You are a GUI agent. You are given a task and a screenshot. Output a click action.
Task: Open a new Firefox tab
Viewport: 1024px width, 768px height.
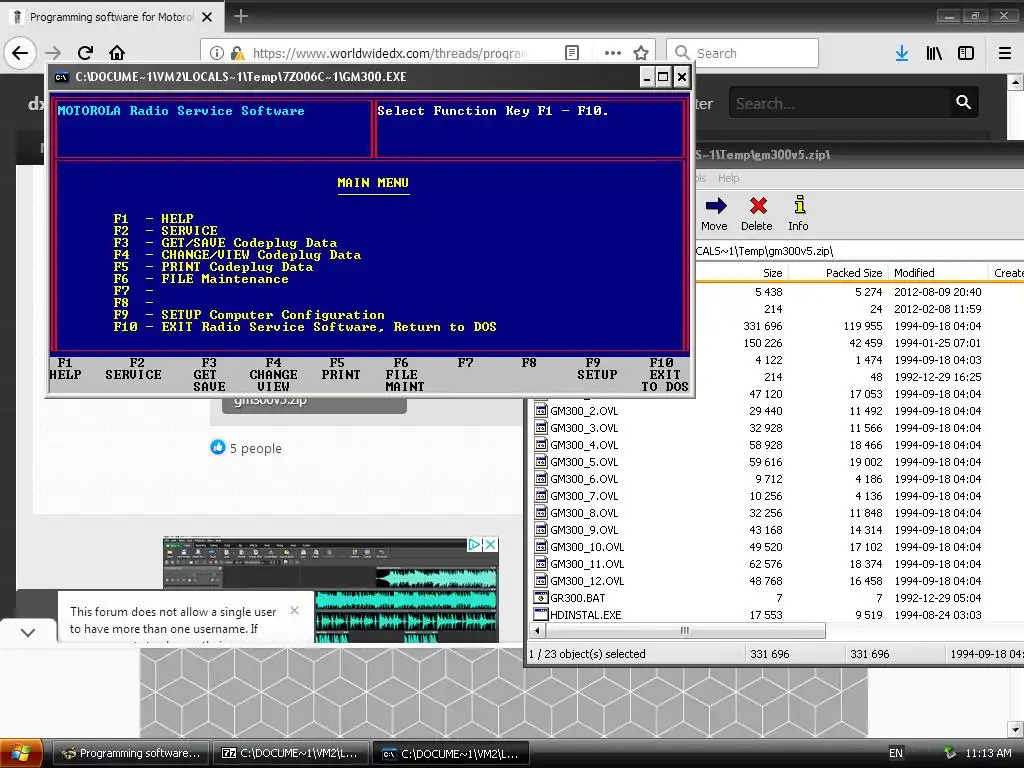(x=240, y=16)
